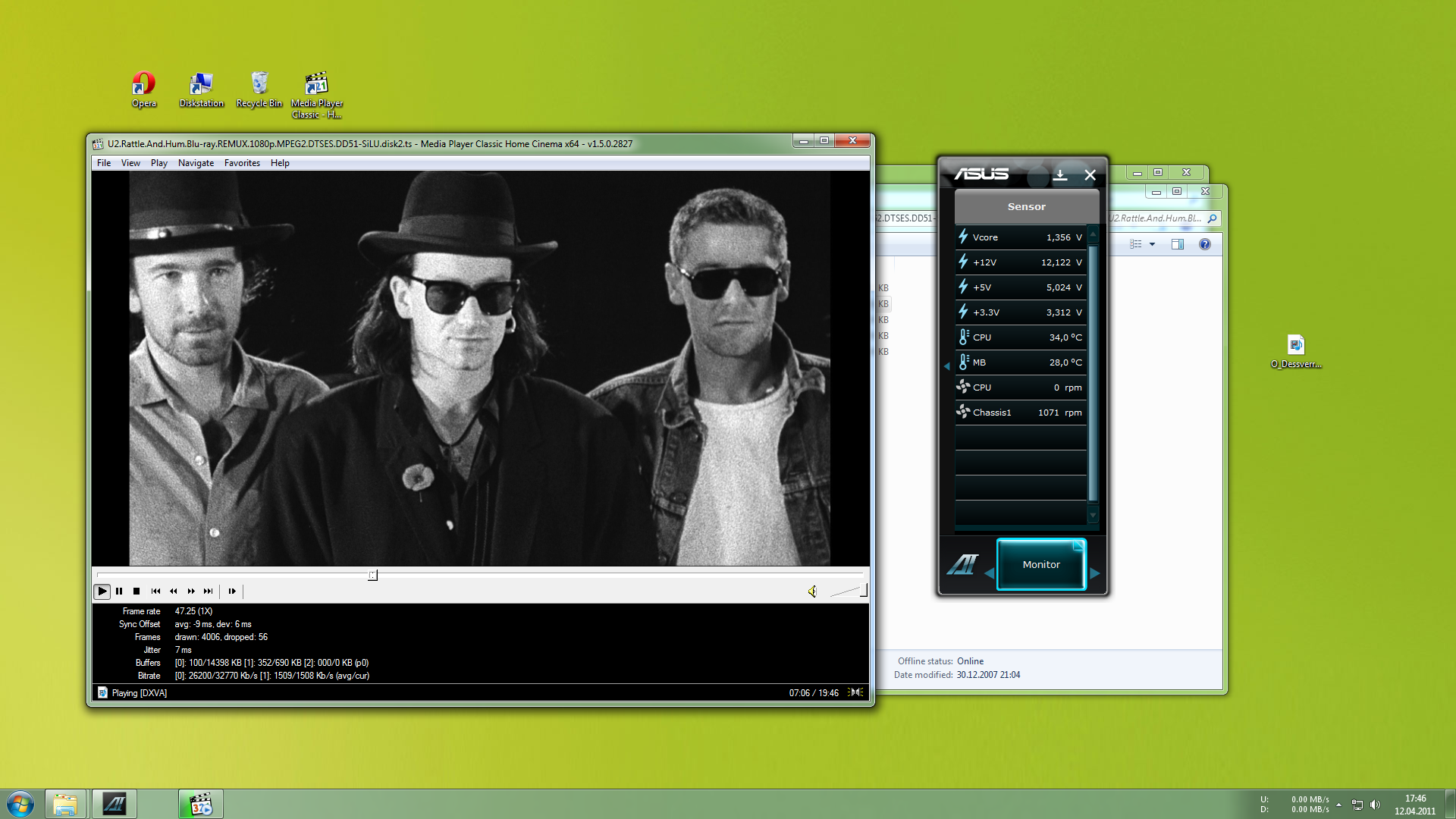1456x819 pixels.
Task: Select the O_Dessverr... file on the desktop
Action: point(1296,352)
